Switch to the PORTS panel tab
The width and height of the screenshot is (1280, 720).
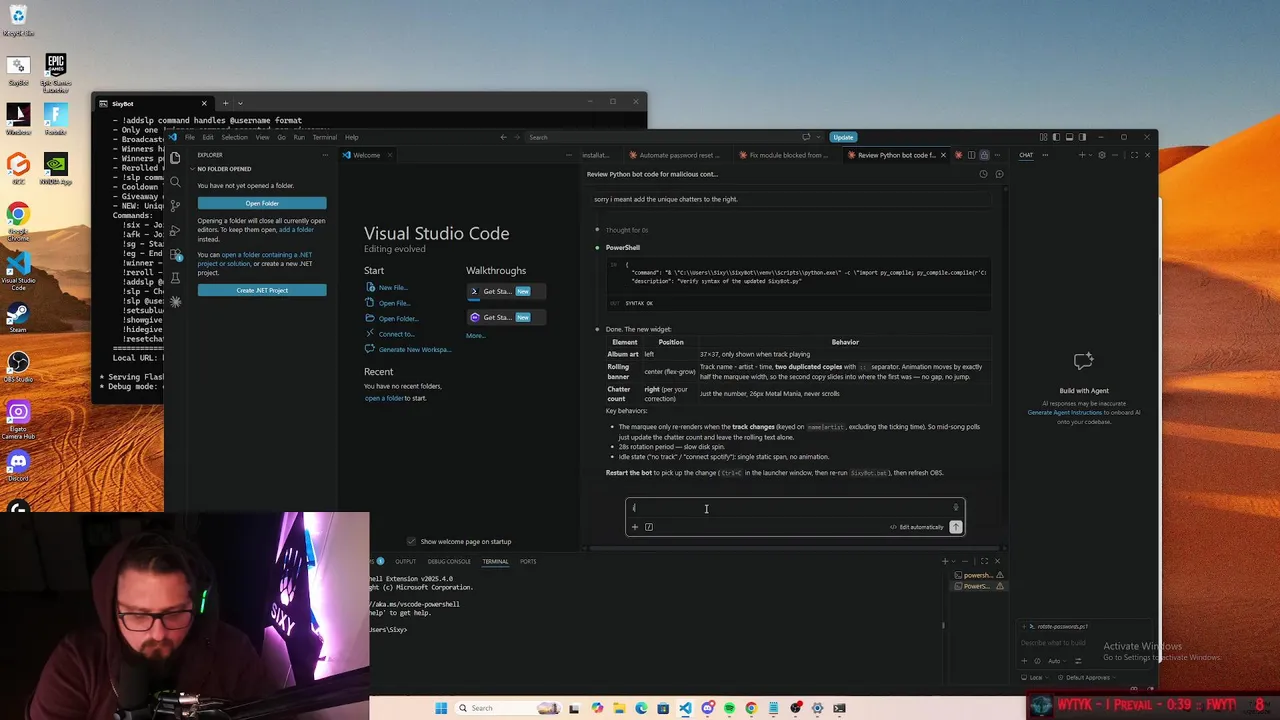coord(528,561)
